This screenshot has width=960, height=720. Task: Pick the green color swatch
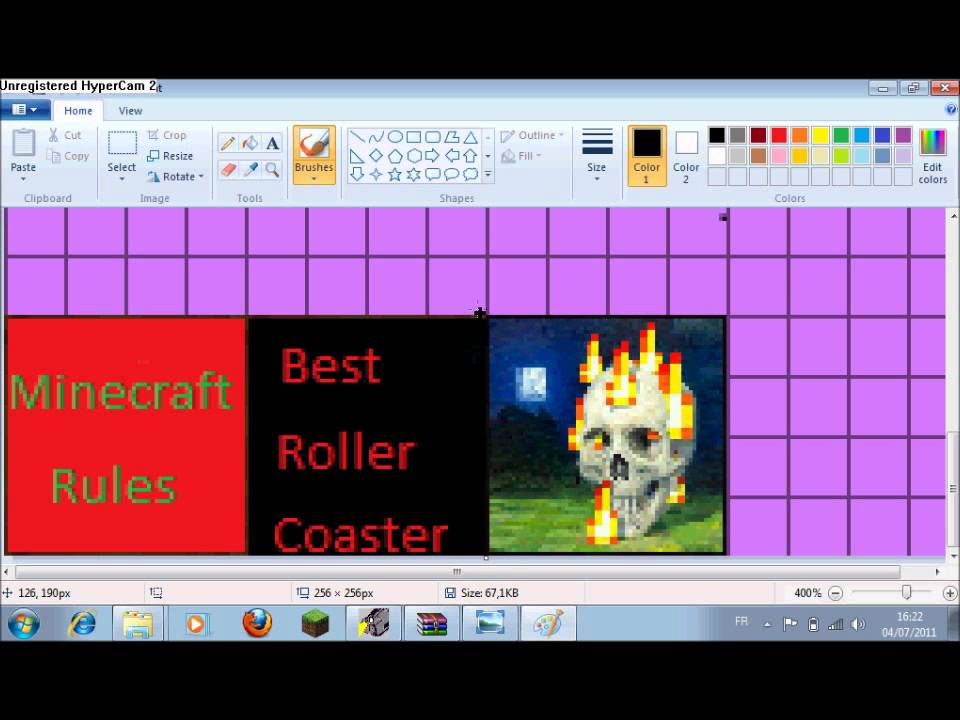pyautogui.click(x=841, y=135)
